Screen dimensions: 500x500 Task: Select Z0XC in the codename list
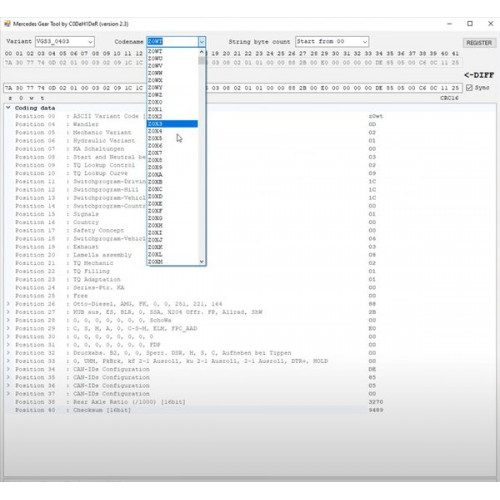pyautogui.click(x=172, y=189)
